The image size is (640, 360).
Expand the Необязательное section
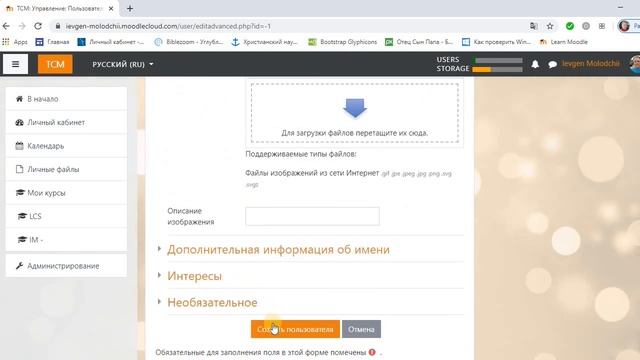pyautogui.click(x=212, y=302)
